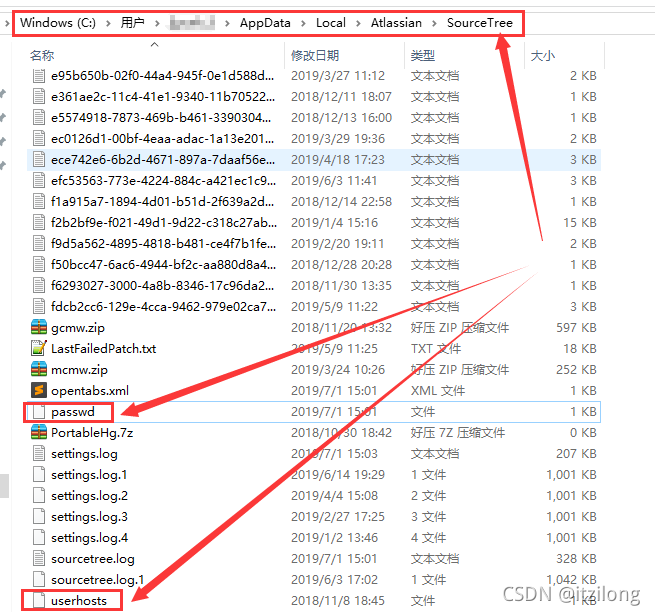Expand the chevron after Windows (C:) breadcrumb

coord(108,23)
